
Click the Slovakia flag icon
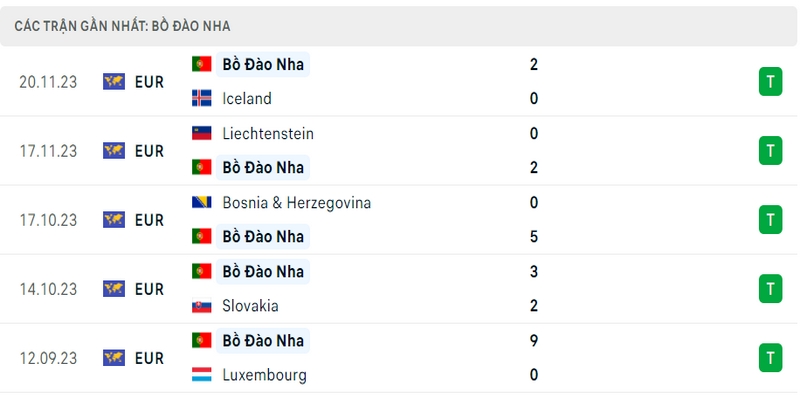(x=202, y=306)
